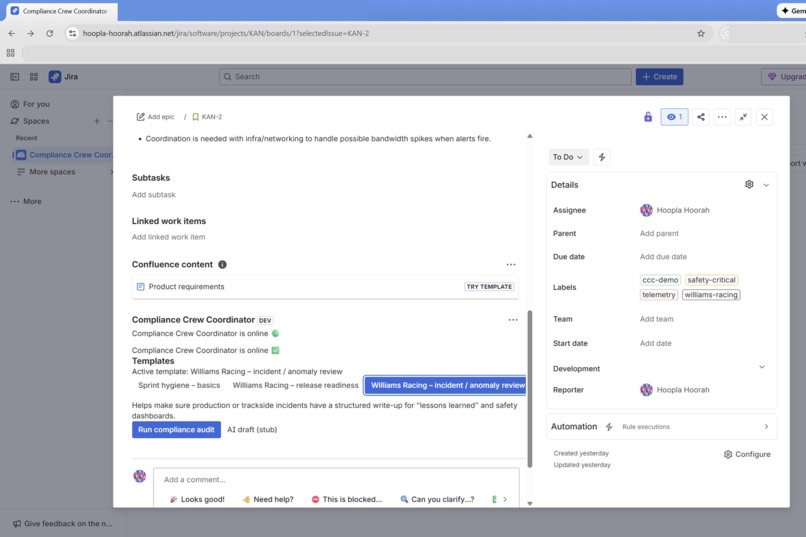Show Confluence content info icon
This screenshot has height=537, width=806.
222,264
